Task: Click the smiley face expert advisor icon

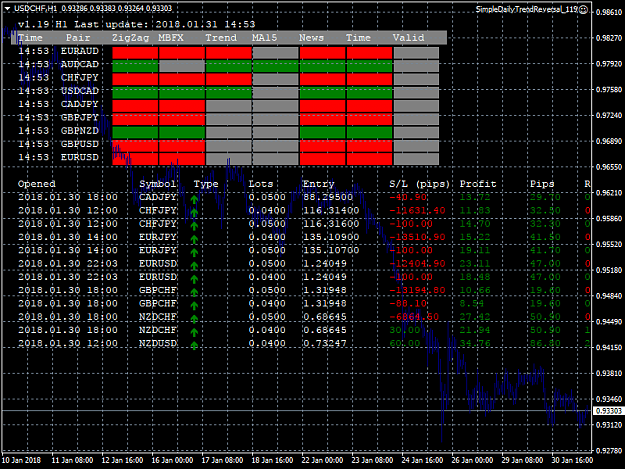Action: click(583, 10)
